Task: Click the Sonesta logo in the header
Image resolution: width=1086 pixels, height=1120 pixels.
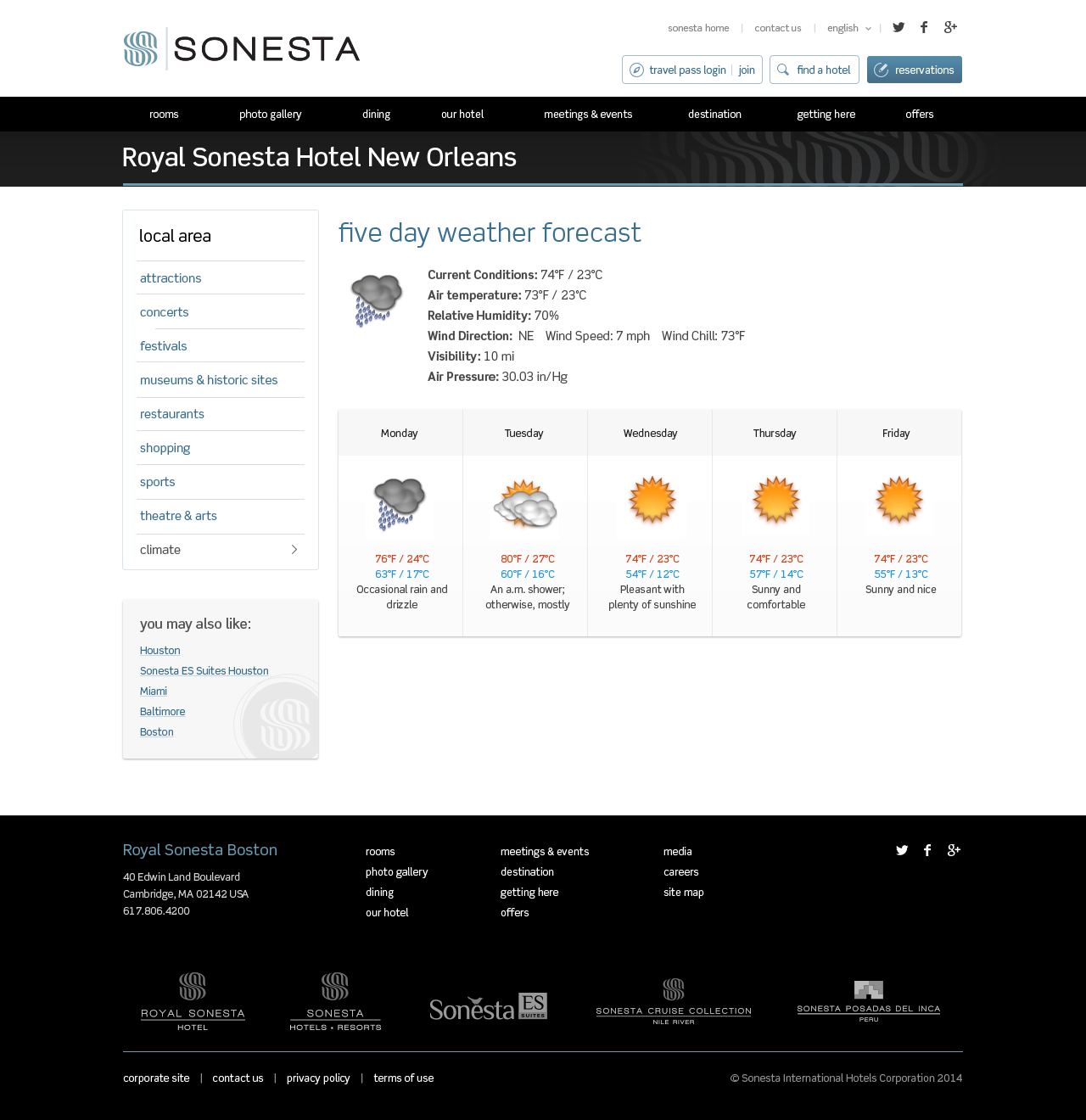Action: point(242,48)
